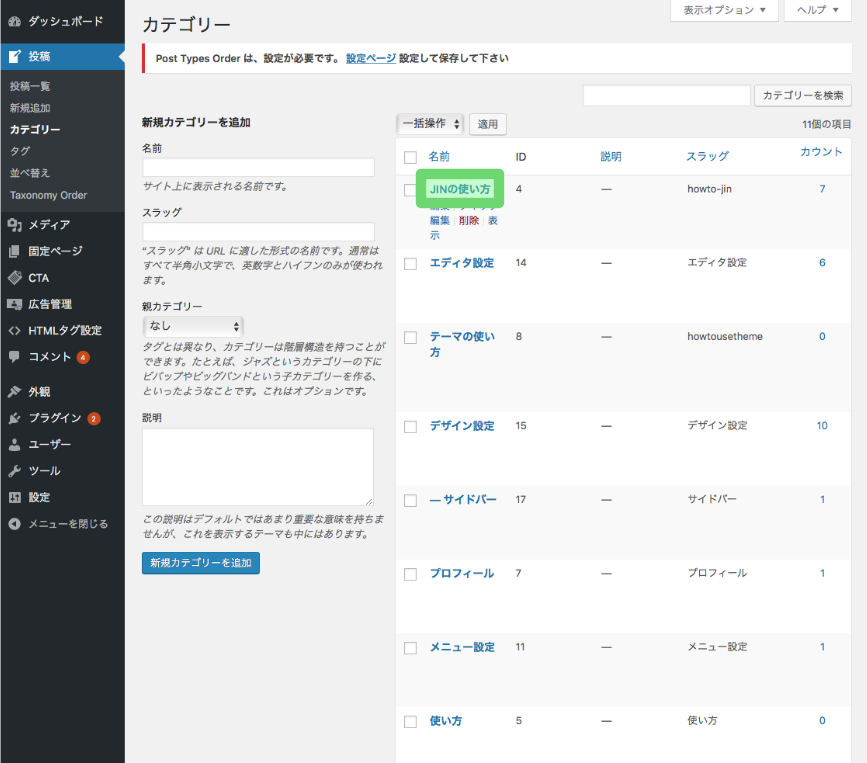Open 投稿一覧 submenu item
867x763 pixels.
(x=30, y=86)
